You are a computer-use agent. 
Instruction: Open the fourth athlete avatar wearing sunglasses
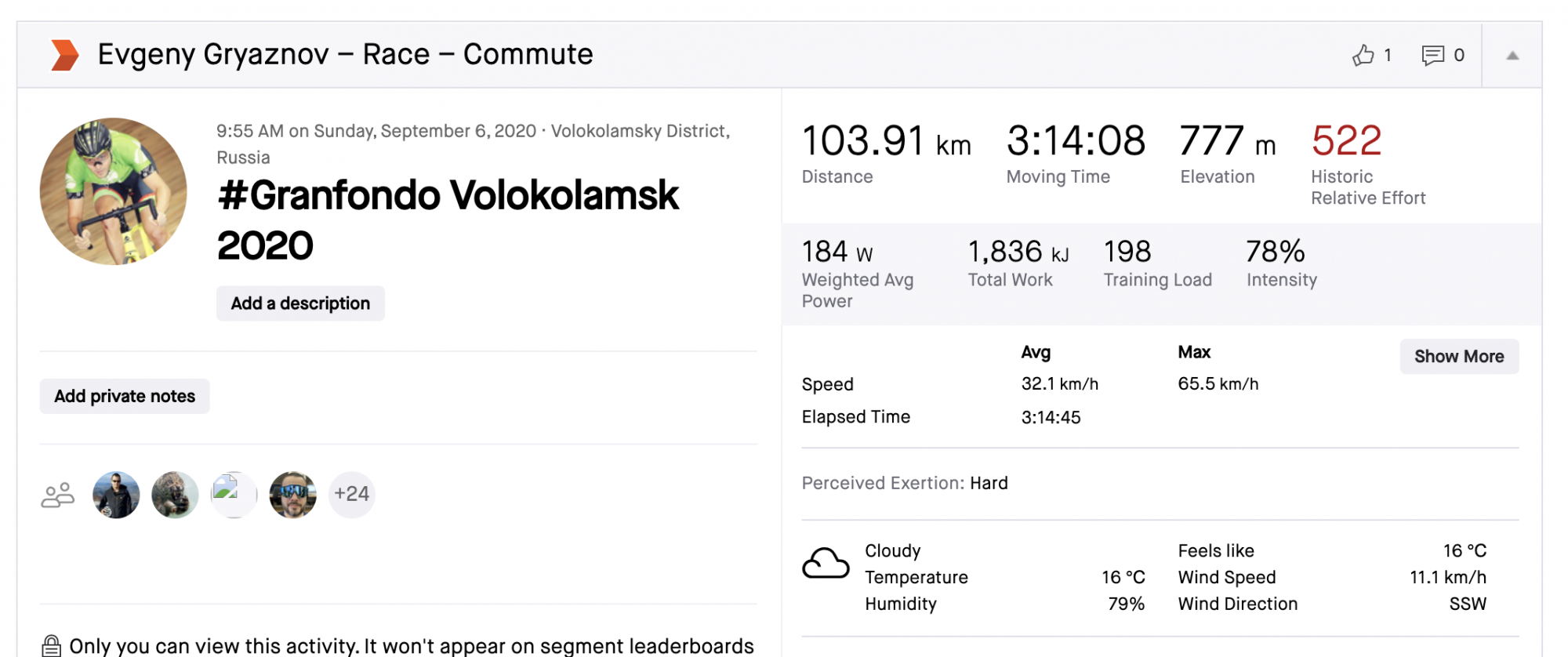[292, 495]
